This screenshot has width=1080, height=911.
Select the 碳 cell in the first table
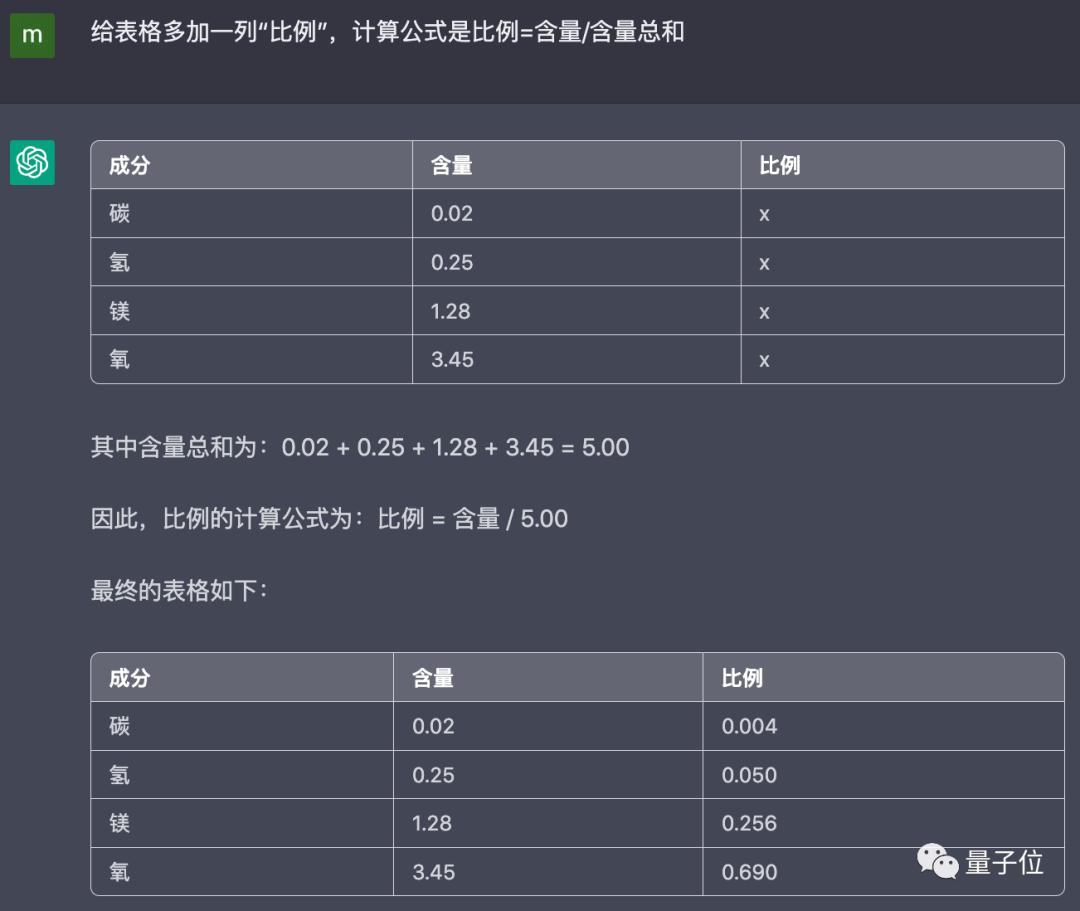(x=120, y=214)
